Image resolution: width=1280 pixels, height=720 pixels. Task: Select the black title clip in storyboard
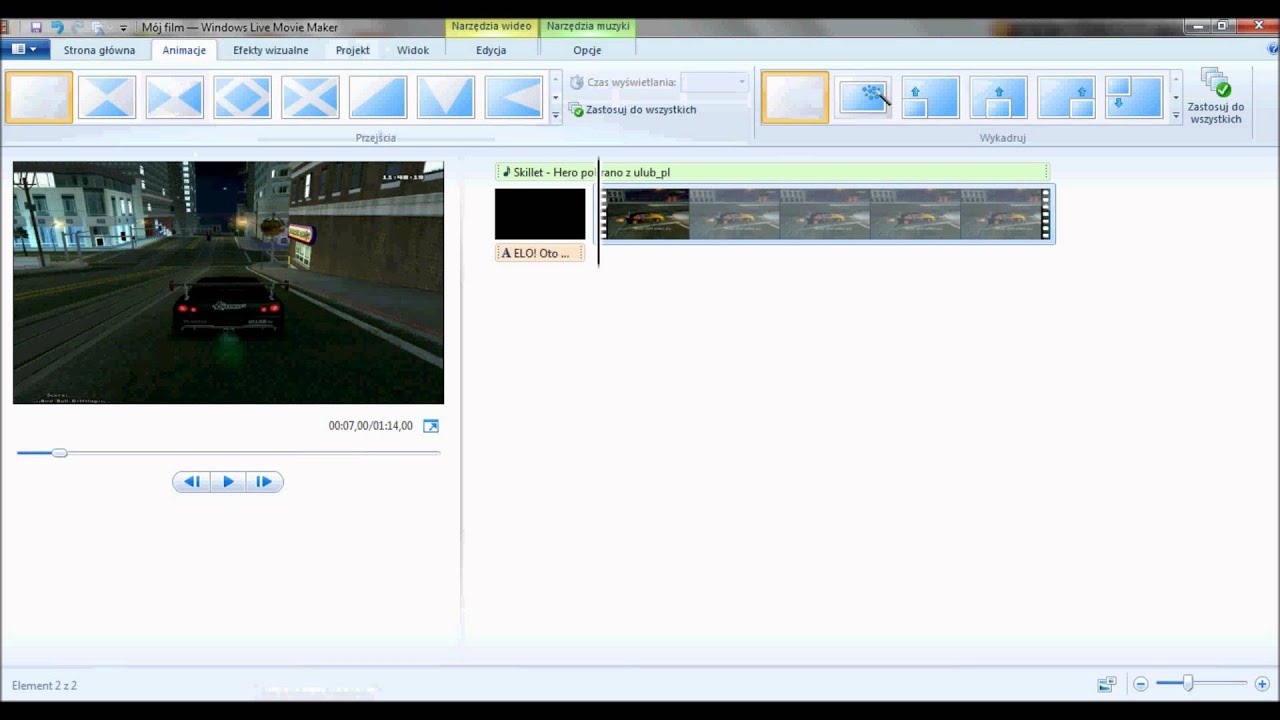coord(540,214)
